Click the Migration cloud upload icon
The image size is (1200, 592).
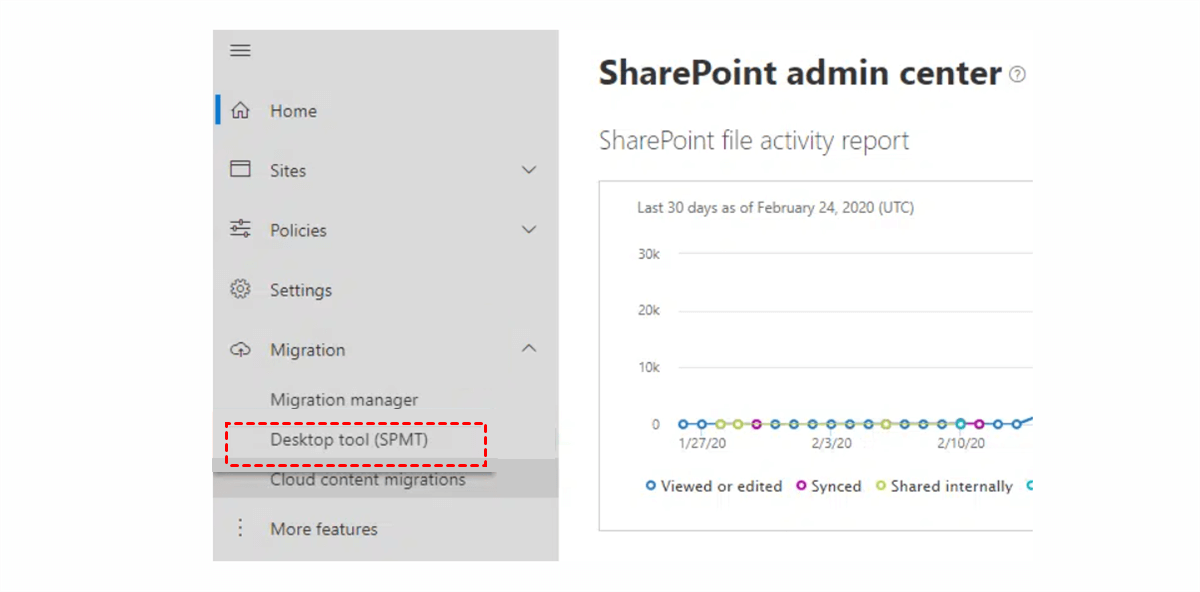240,350
